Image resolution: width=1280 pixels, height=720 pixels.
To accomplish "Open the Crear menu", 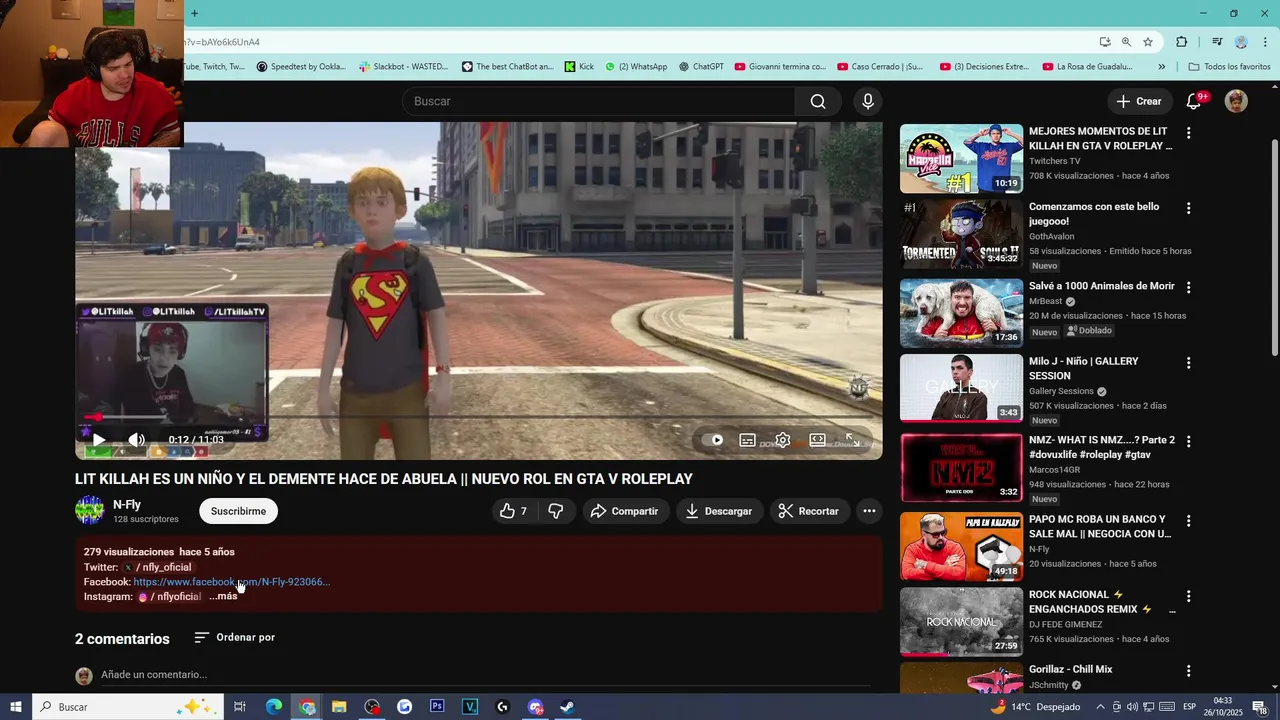I will [1139, 101].
